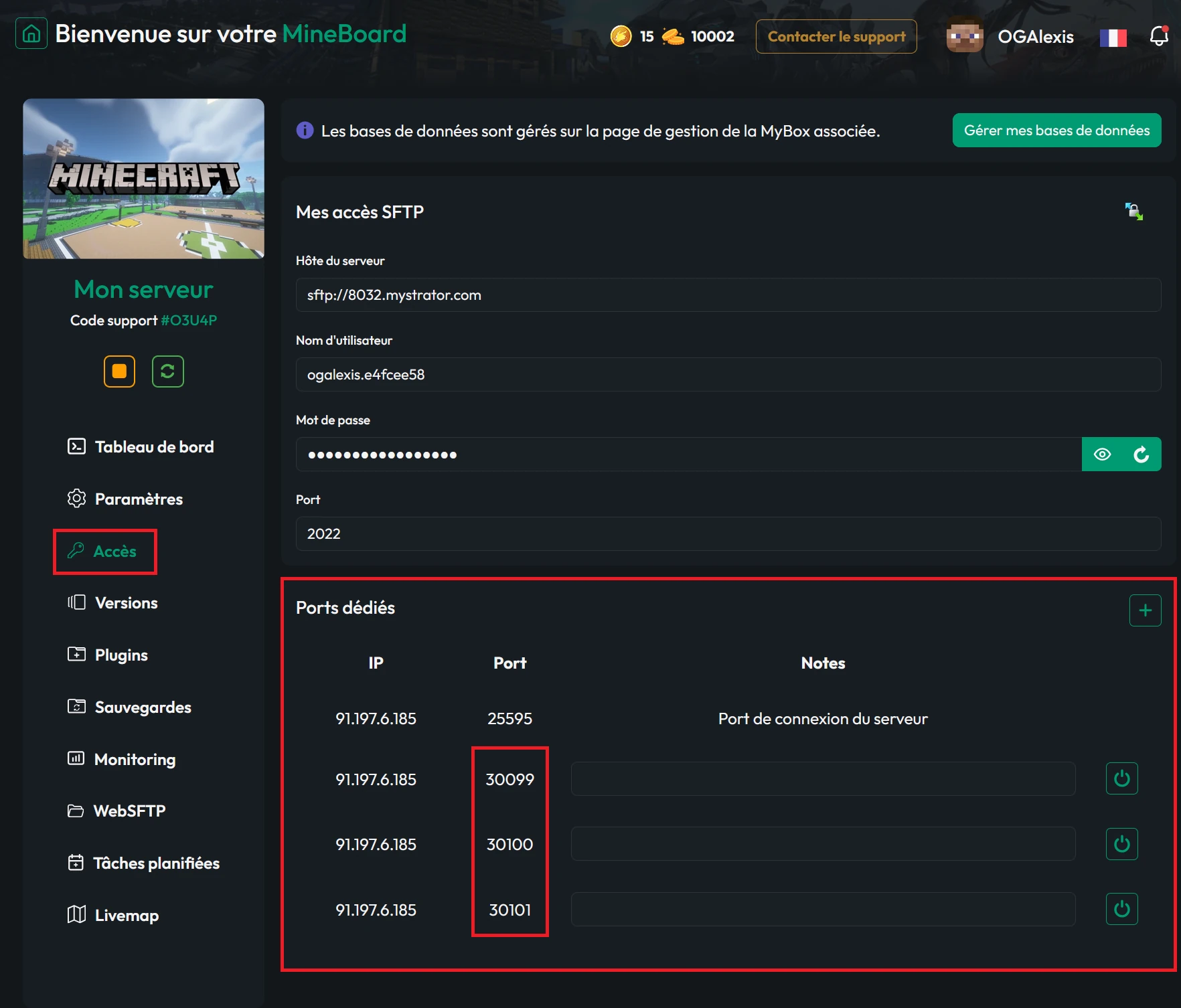Open Sauvegardes page
This screenshot has height=1008, width=1181.
pyautogui.click(x=129, y=707)
